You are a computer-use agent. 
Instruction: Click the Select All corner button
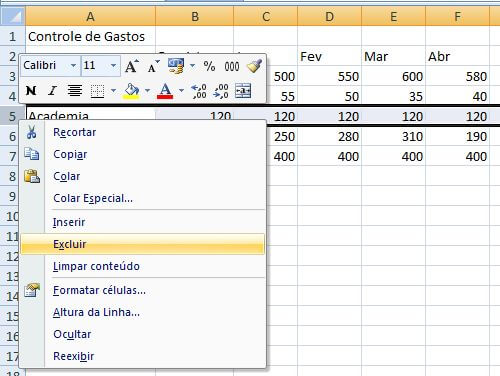pyautogui.click(x=13, y=16)
